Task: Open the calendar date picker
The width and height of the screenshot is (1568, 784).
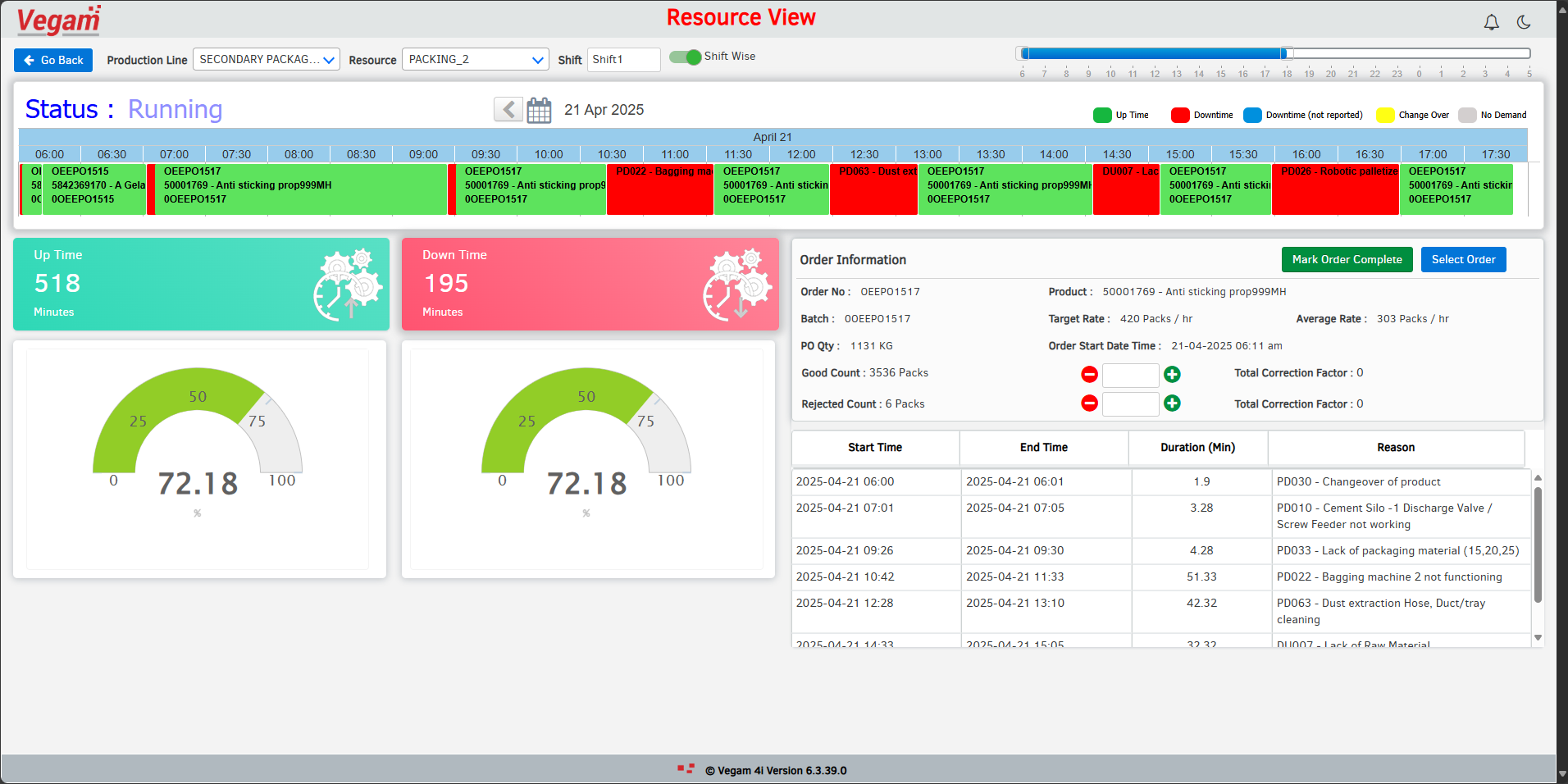Action: coord(539,110)
